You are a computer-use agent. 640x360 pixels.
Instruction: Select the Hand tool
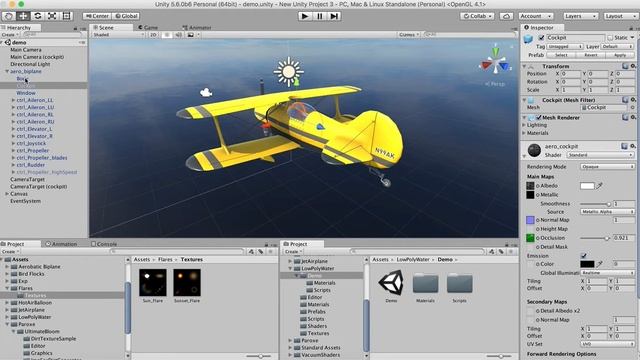tap(9, 16)
